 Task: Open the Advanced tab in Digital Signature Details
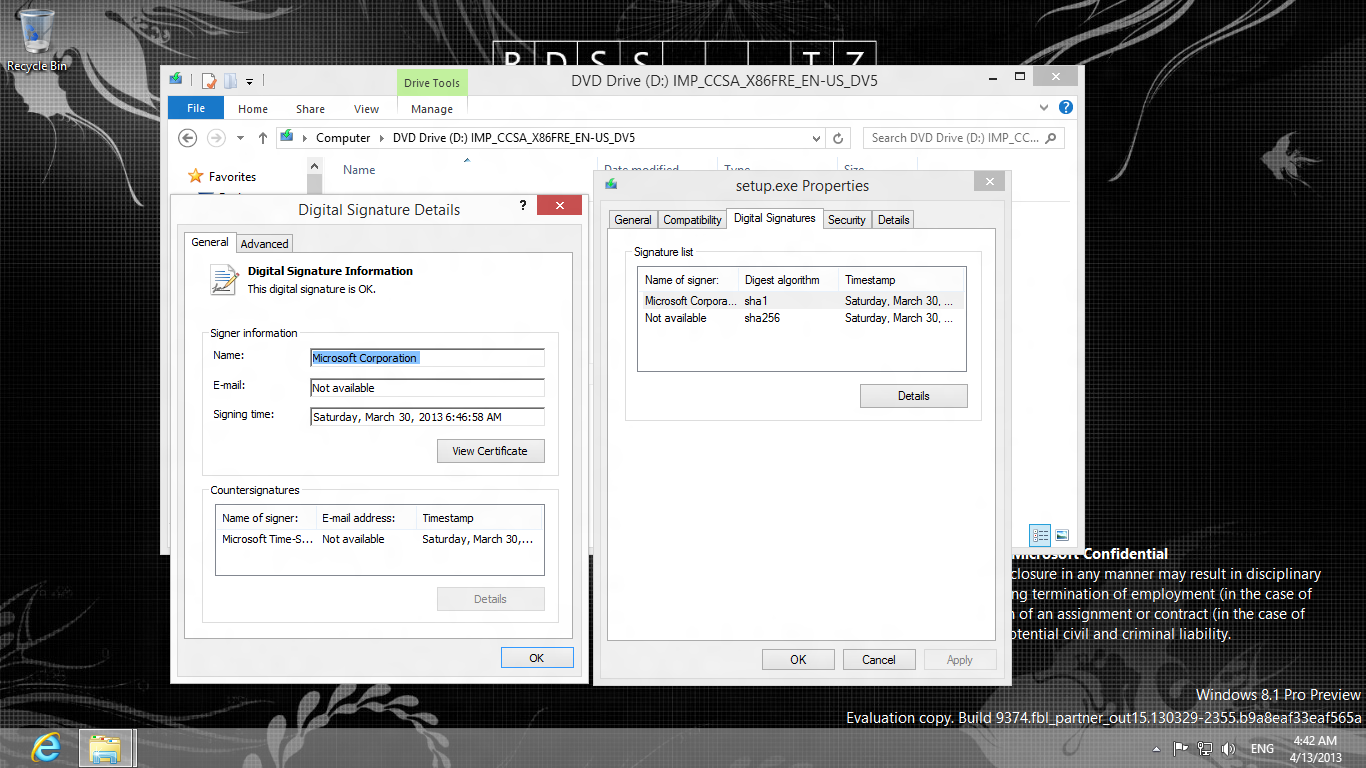click(264, 243)
